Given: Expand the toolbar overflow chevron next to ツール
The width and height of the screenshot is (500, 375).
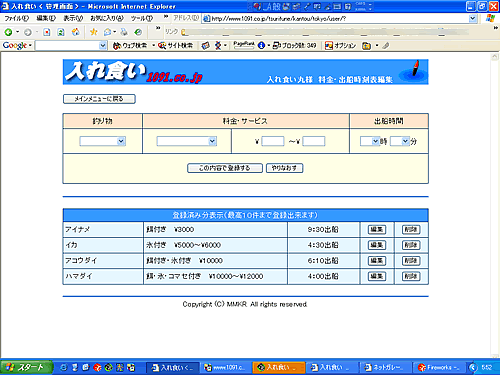Looking at the screenshot, I should pos(166,17).
